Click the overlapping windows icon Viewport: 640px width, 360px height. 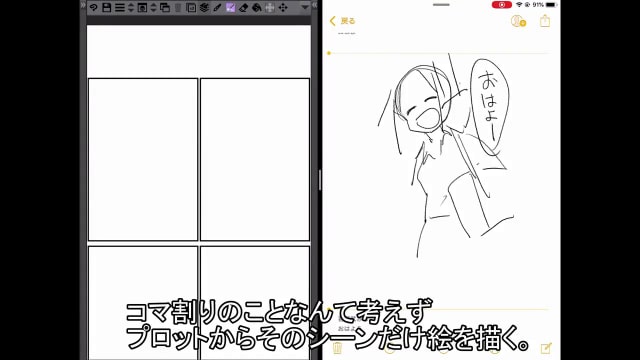pos(165,7)
